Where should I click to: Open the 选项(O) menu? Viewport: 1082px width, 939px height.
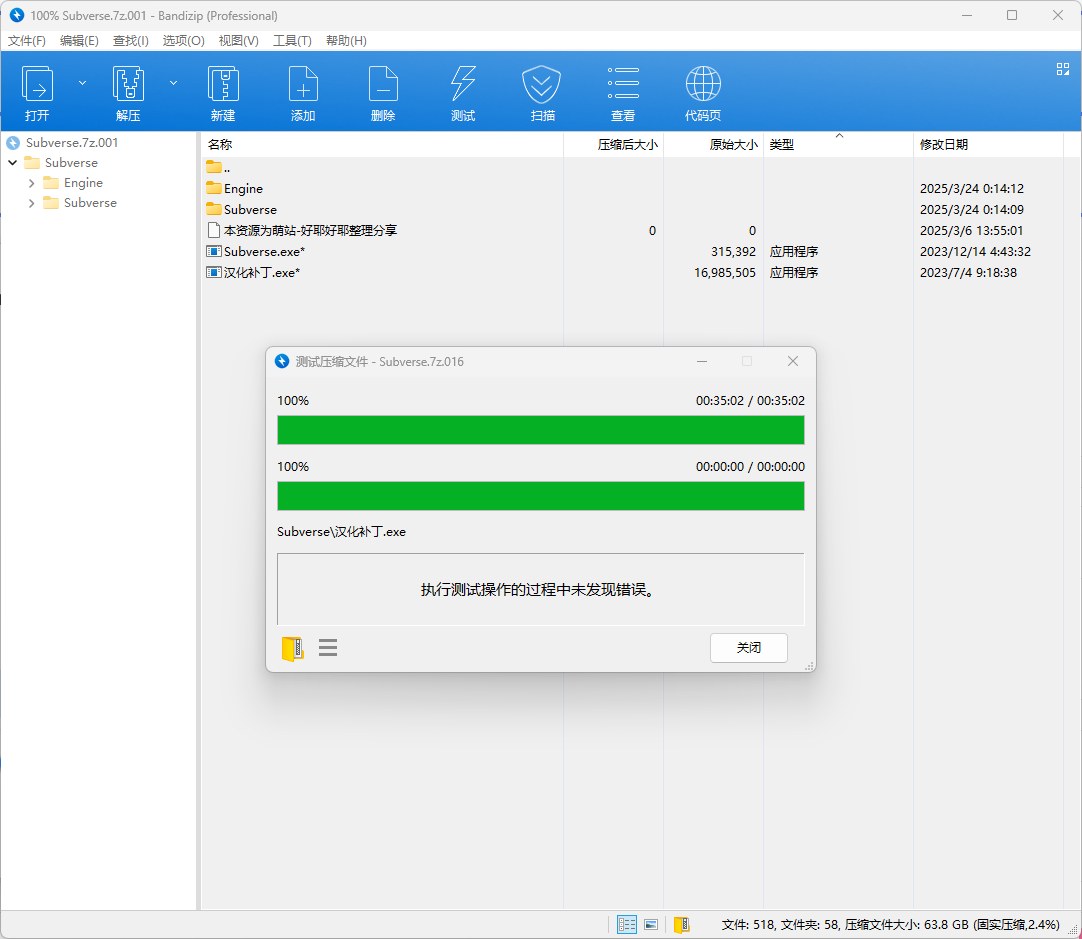point(184,41)
